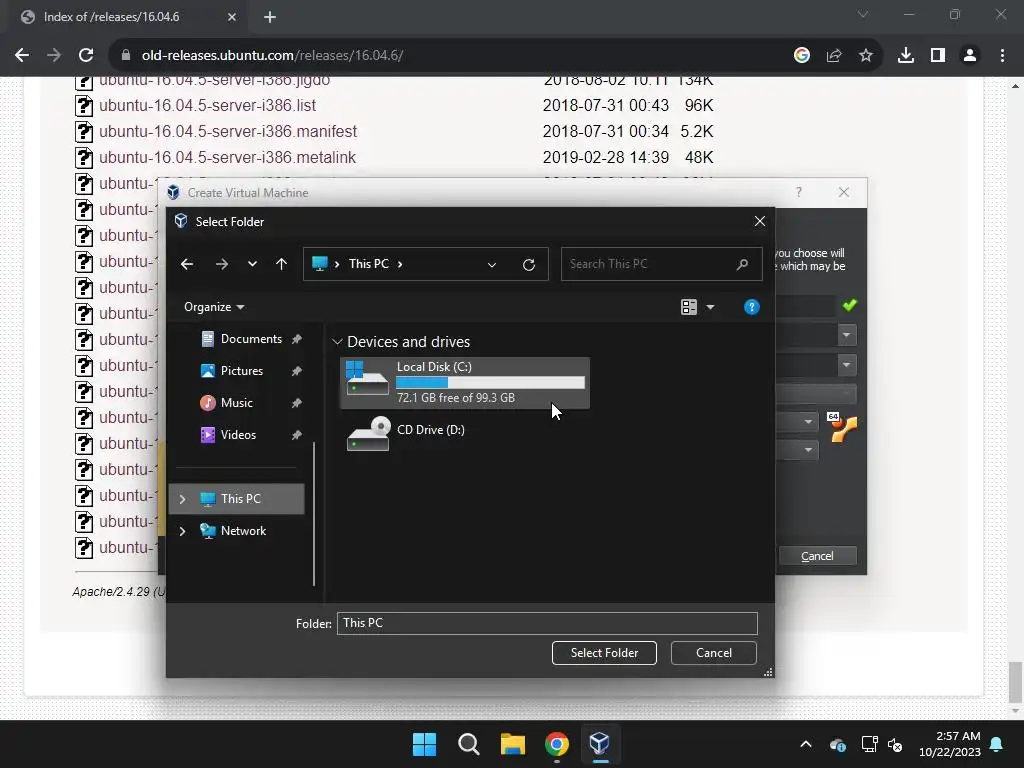Open Chrome three-dot menu
The width and height of the screenshot is (1024, 768).
pos(1002,56)
